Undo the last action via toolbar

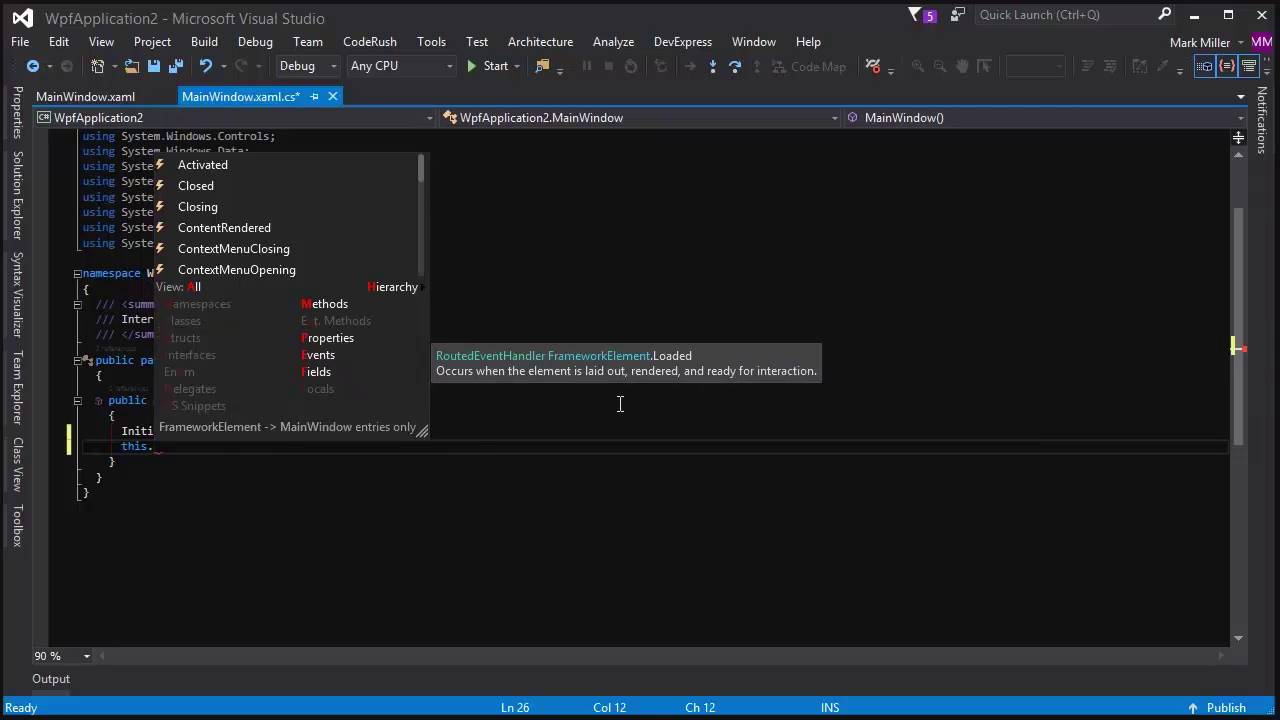[x=206, y=66]
